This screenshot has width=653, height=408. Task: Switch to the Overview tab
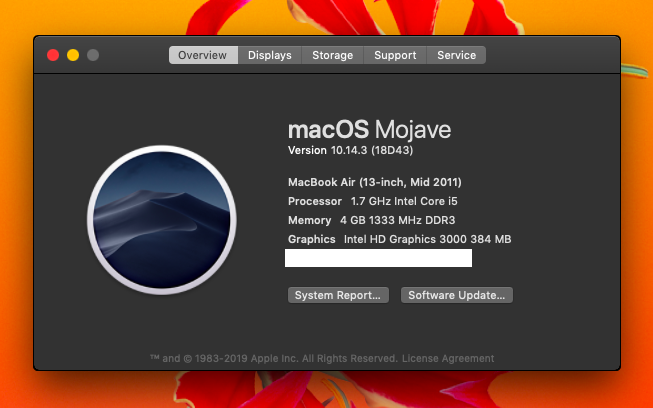coord(203,55)
